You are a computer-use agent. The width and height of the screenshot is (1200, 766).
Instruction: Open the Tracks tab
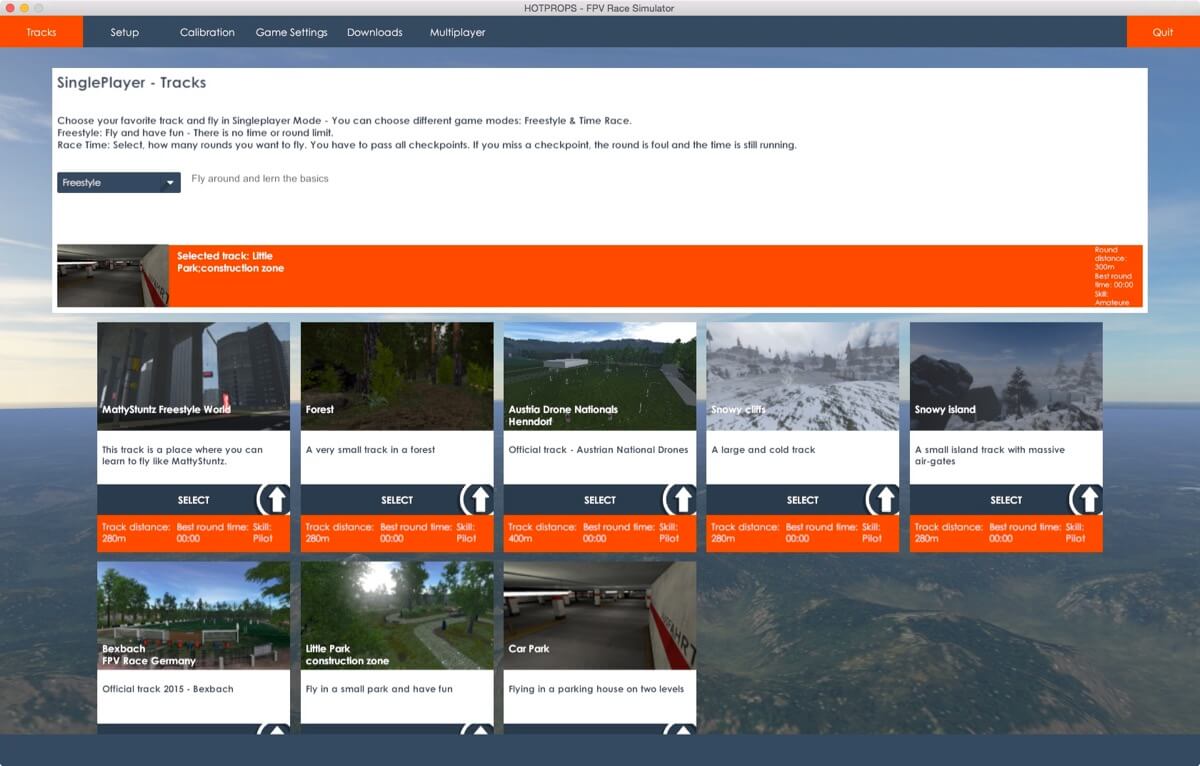pyautogui.click(x=41, y=32)
